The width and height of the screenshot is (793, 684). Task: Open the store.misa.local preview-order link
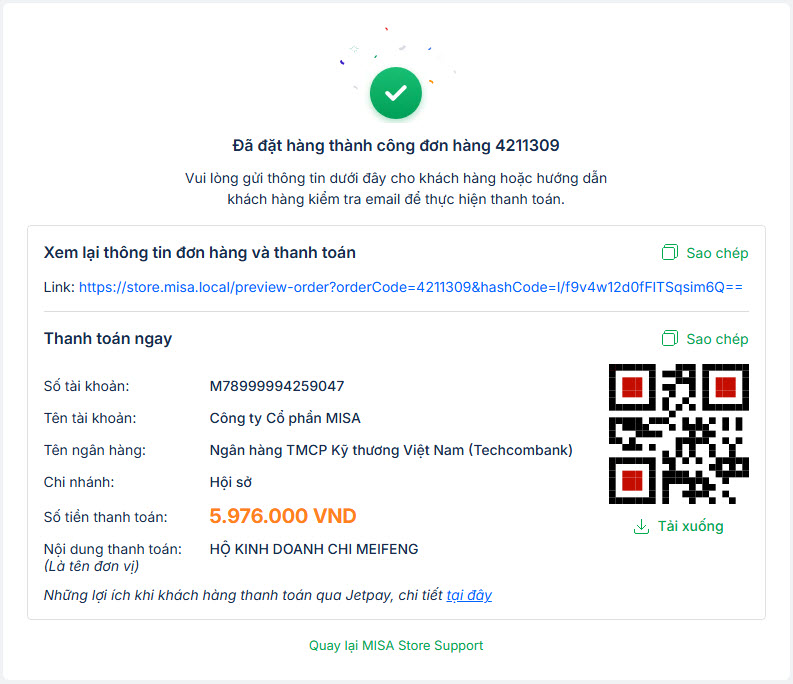410,287
